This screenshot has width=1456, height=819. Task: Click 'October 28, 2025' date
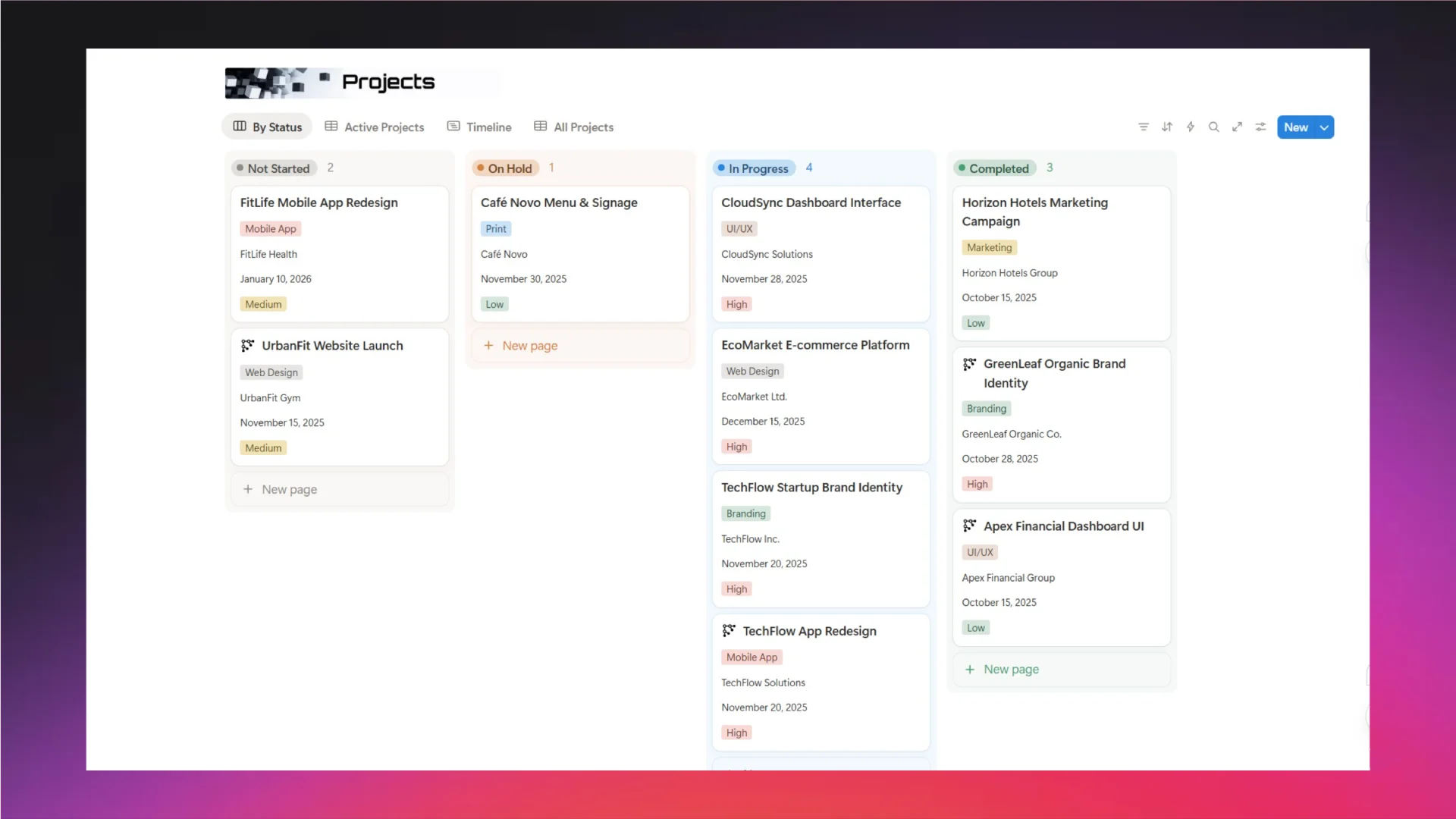pos(999,459)
